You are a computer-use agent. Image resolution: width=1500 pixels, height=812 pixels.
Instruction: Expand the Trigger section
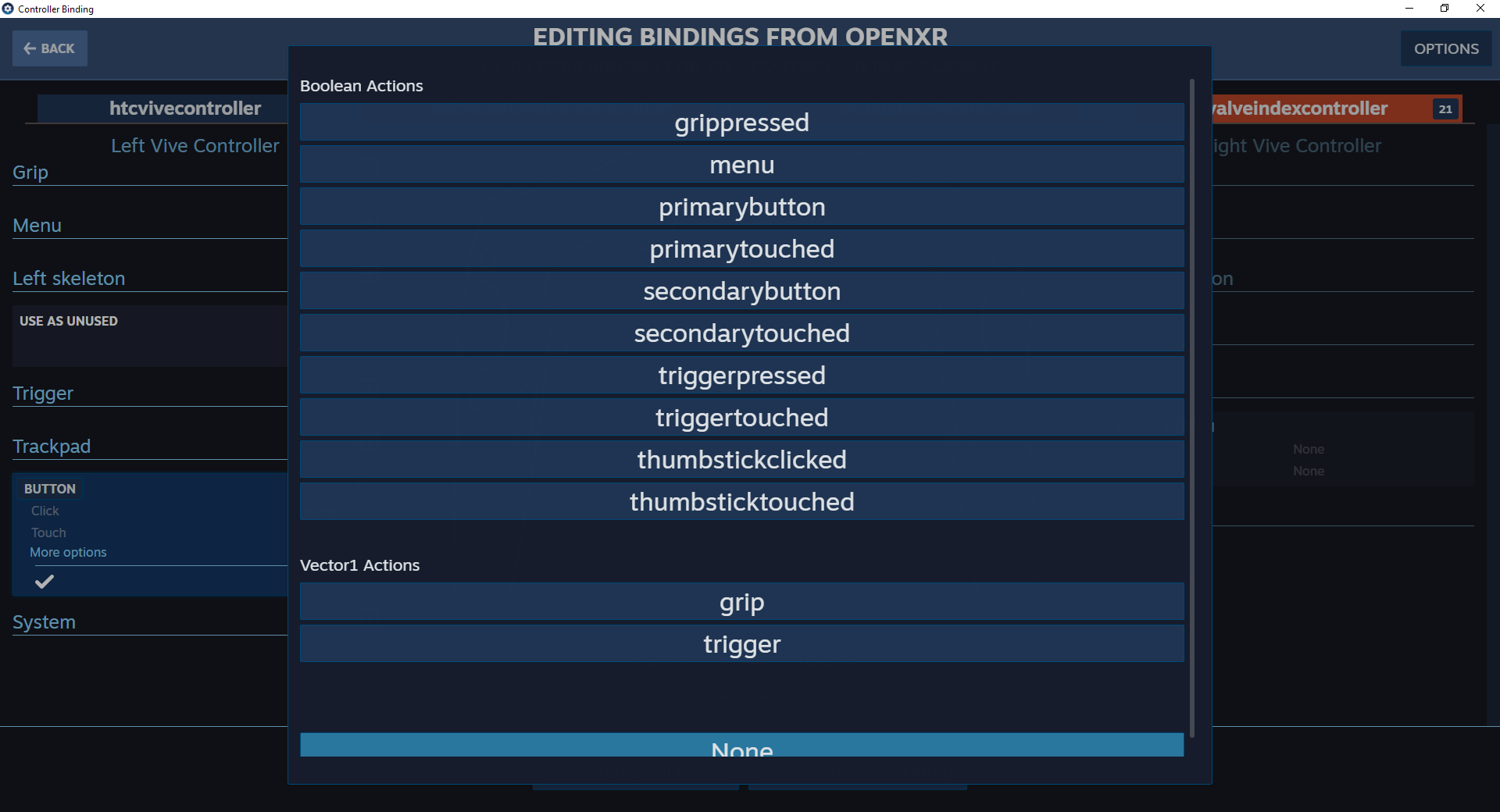43,394
